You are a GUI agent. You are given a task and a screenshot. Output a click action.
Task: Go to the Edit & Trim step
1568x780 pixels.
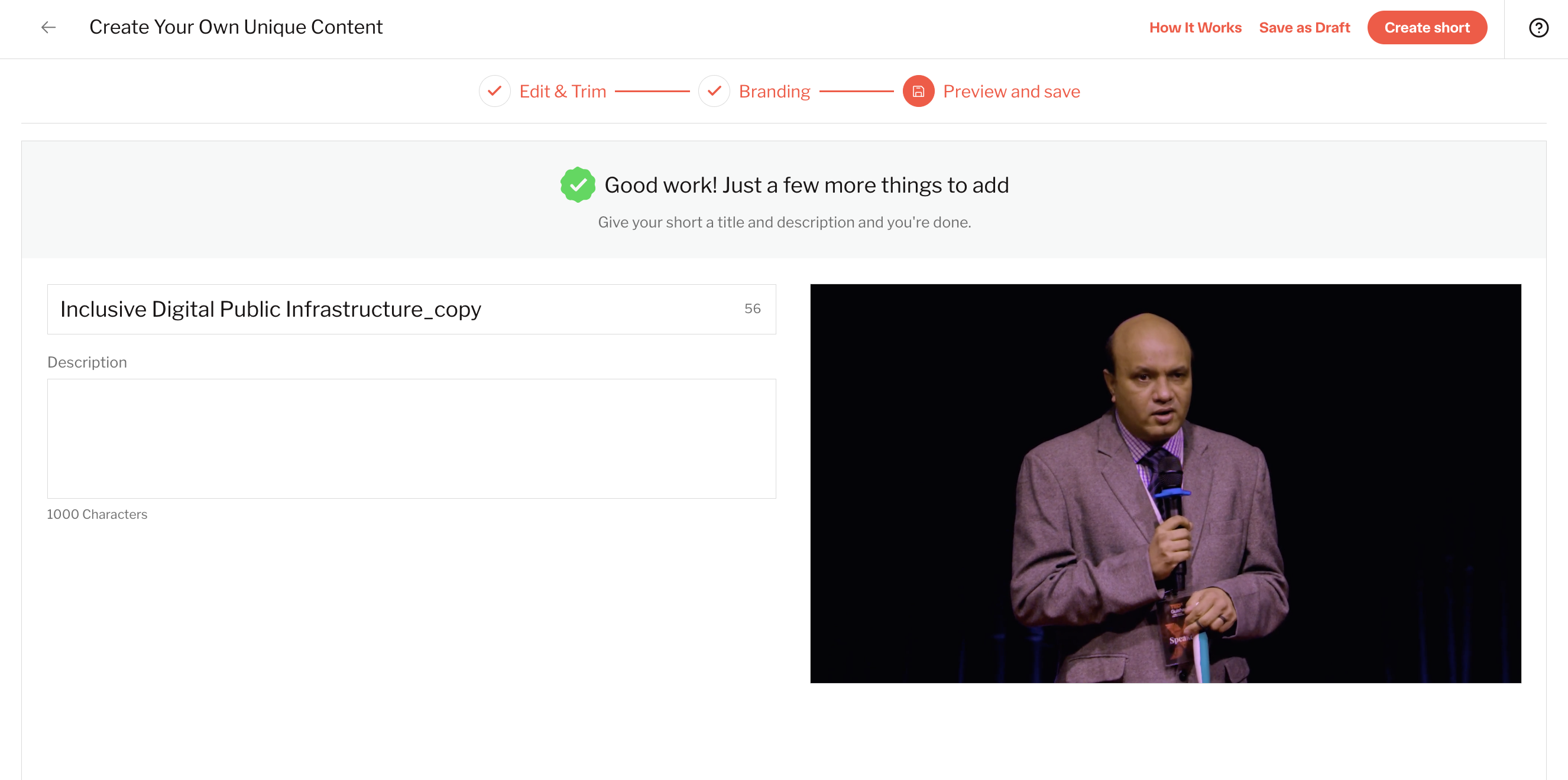tap(562, 92)
